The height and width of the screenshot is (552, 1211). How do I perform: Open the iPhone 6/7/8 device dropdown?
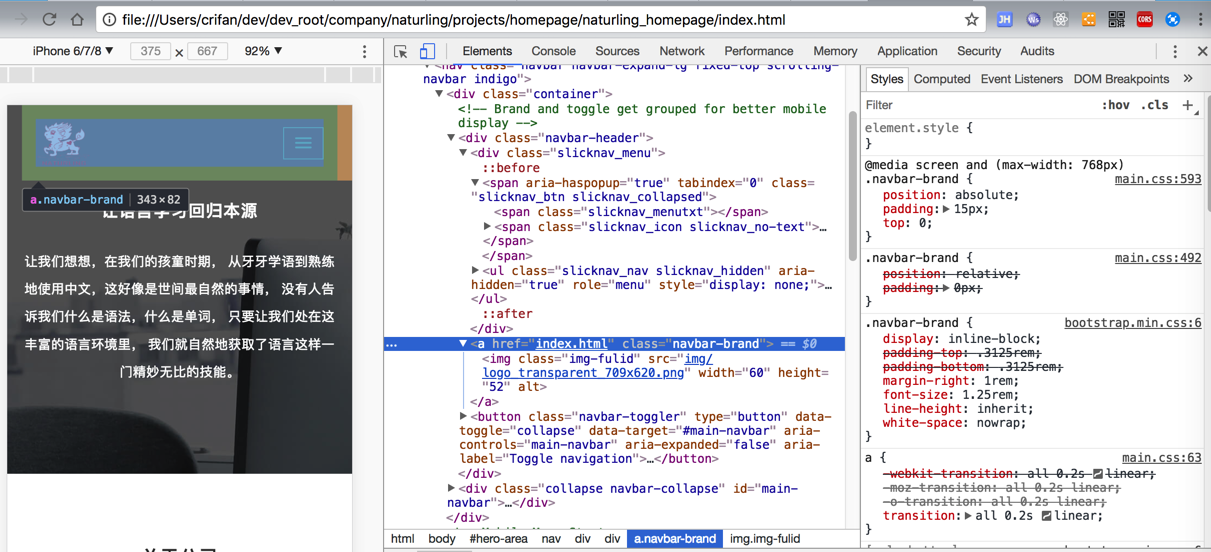pos(73,51)
